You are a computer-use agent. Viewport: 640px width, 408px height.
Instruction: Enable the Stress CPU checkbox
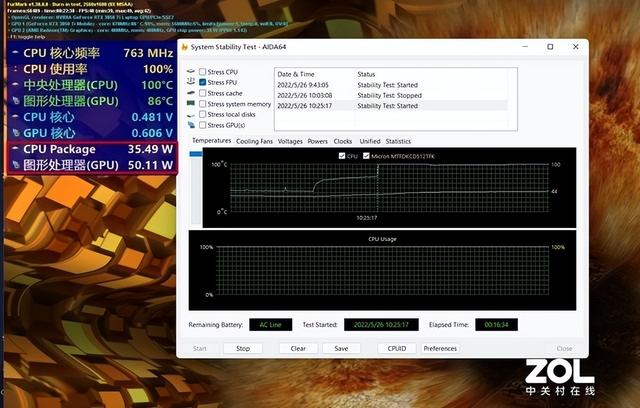[x=203, y=72]
